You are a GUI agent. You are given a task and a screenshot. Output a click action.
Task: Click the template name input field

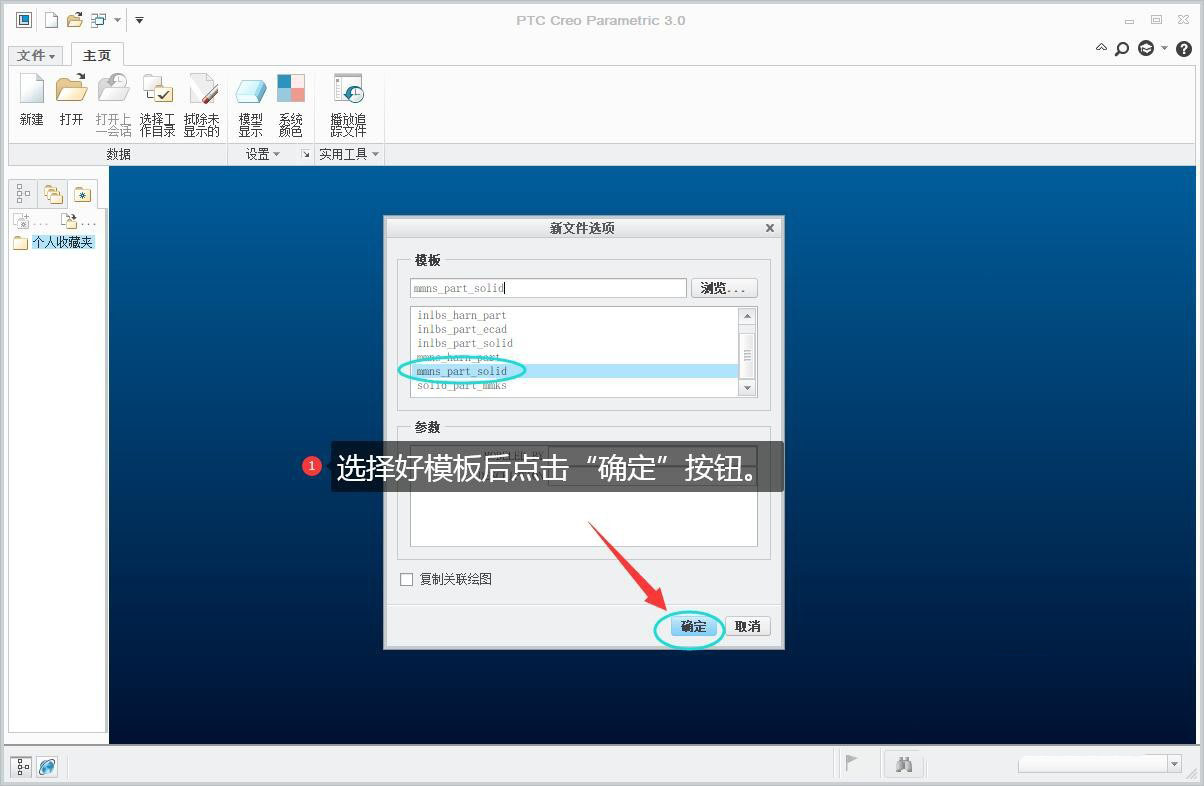click(x=548, y=288)
